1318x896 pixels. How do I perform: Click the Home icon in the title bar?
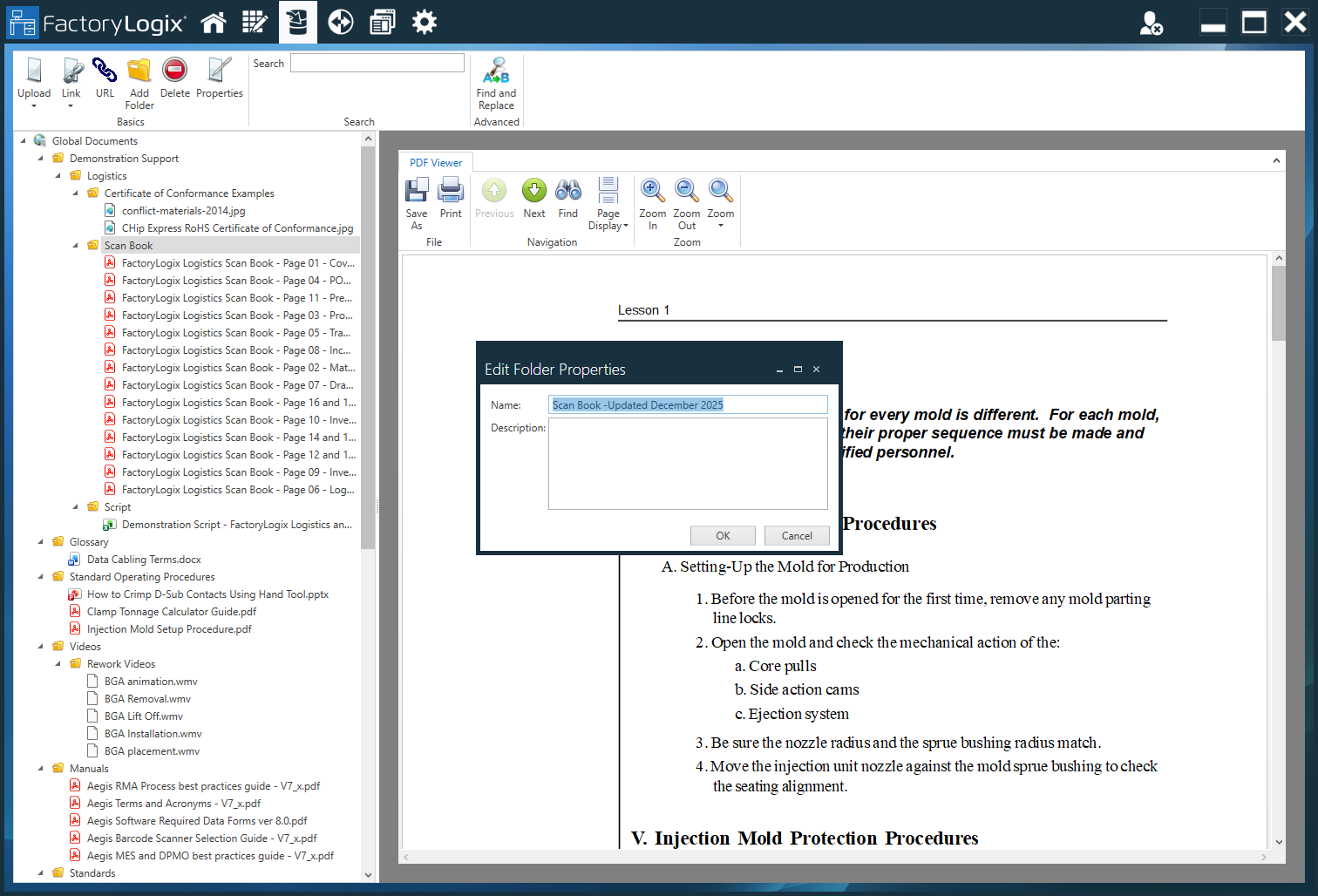tap(213, 21)
